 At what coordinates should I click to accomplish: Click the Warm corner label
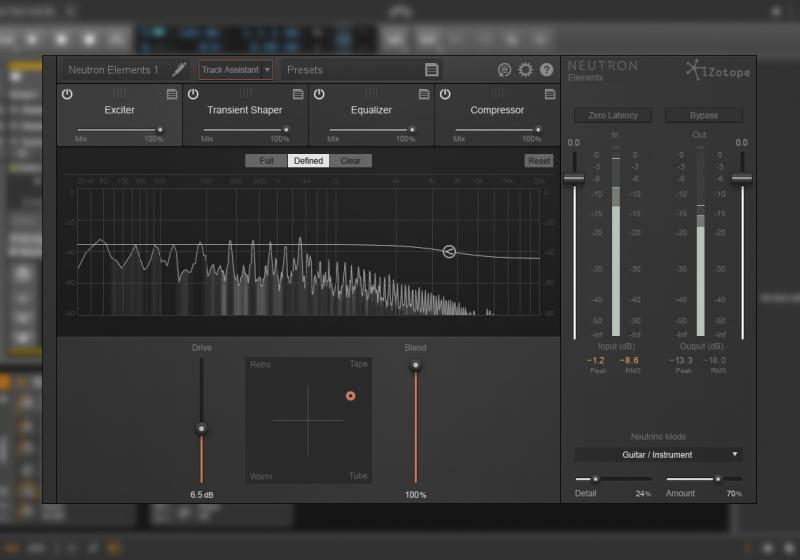261,476
